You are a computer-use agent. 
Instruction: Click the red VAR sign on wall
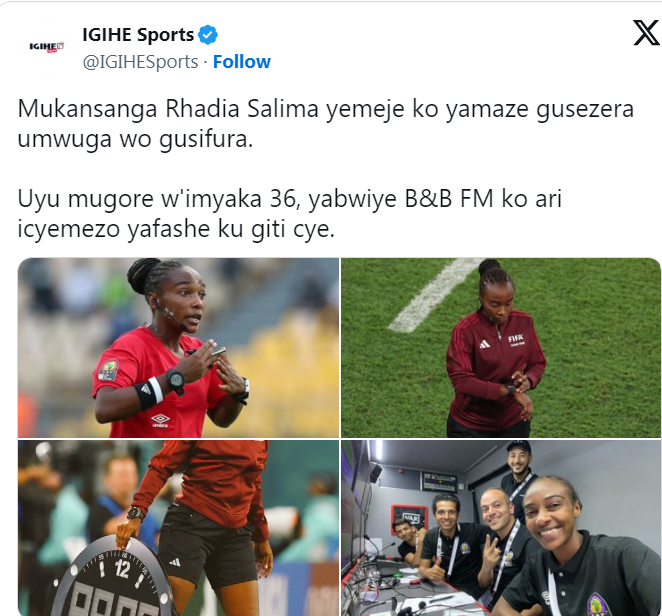coord(409,516)
